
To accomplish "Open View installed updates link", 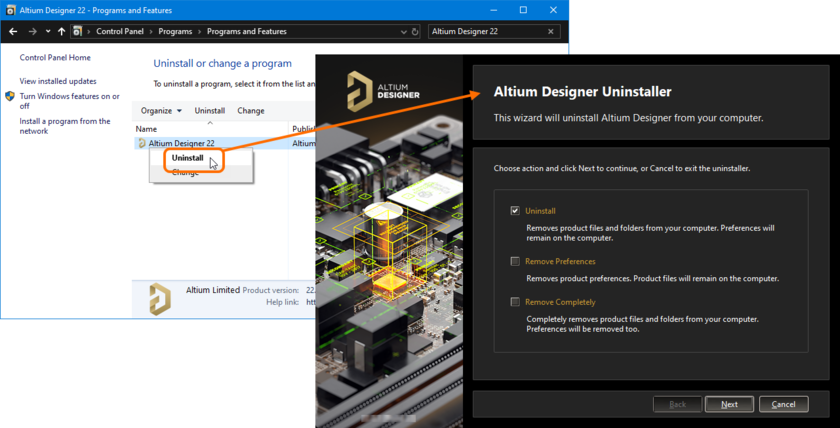I will 58,81.
